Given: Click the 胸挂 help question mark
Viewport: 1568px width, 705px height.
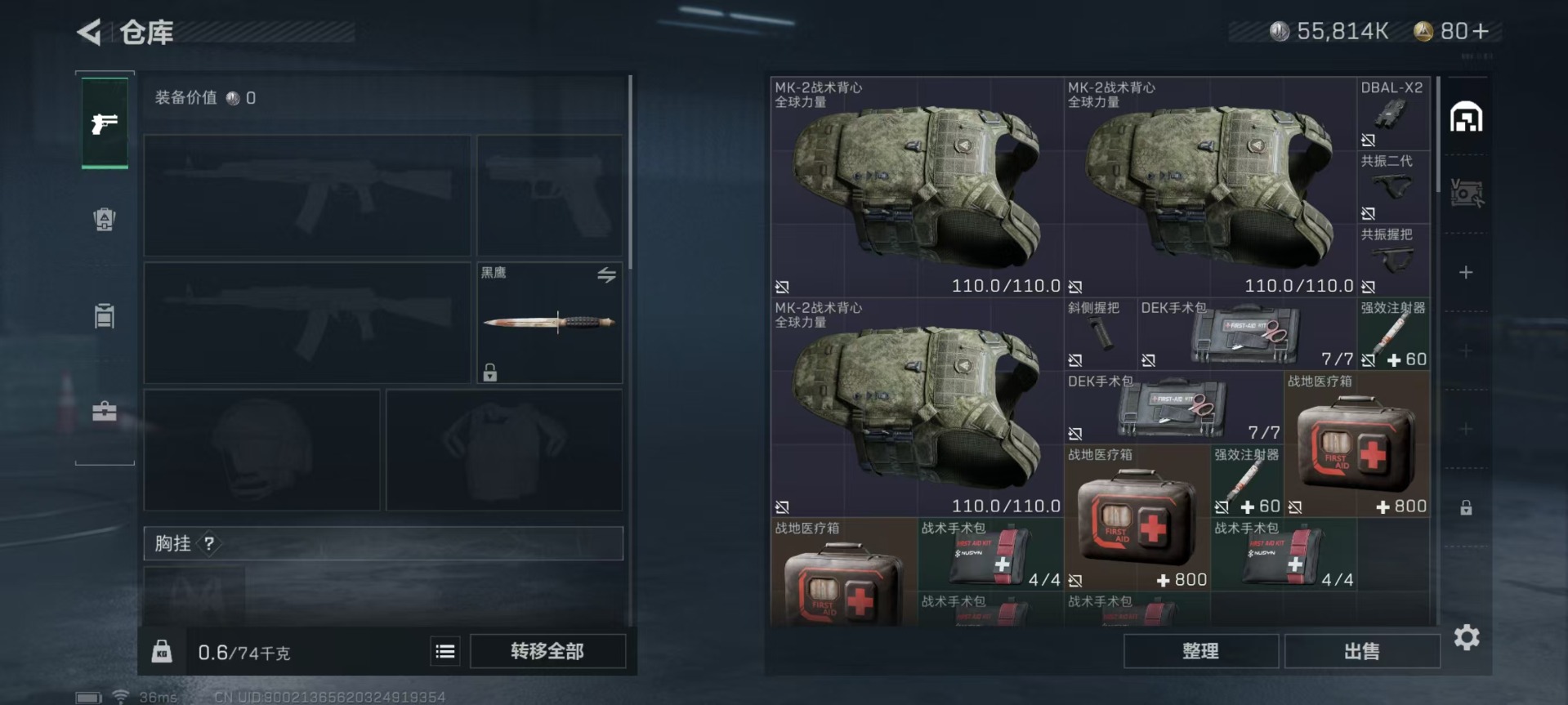Looking at the screenshot, I should [209, 543].
